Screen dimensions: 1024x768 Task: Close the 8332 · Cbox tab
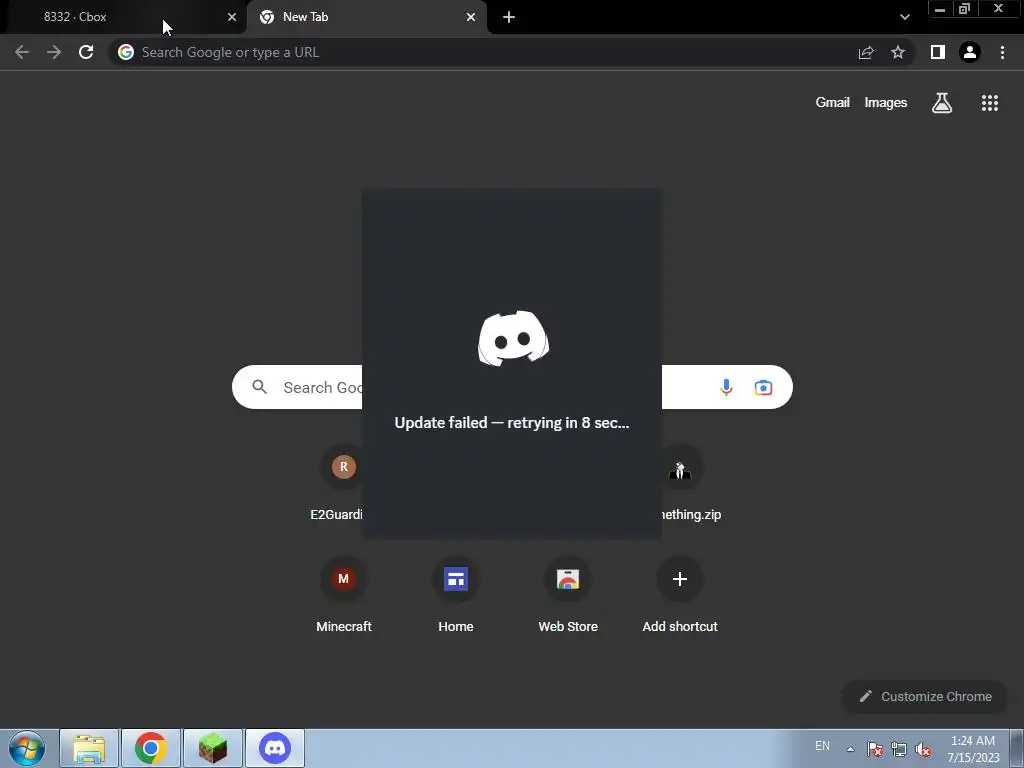click(x=232, y=17)
